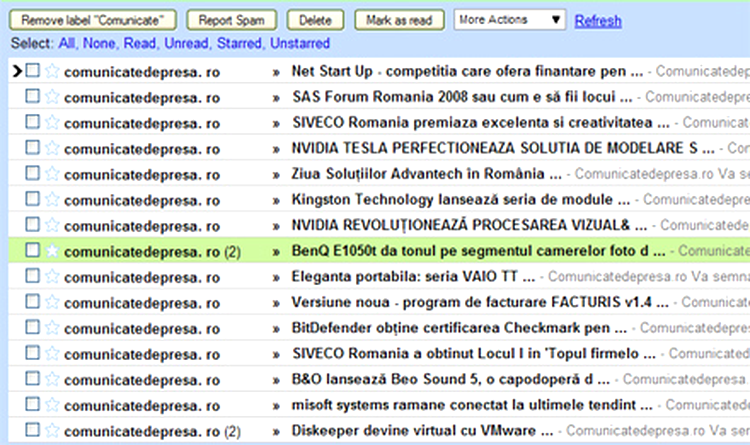Tick the SIVECO Locul I email checkbox
This screenshot has height=445, width=750.
tap(33, 353)
